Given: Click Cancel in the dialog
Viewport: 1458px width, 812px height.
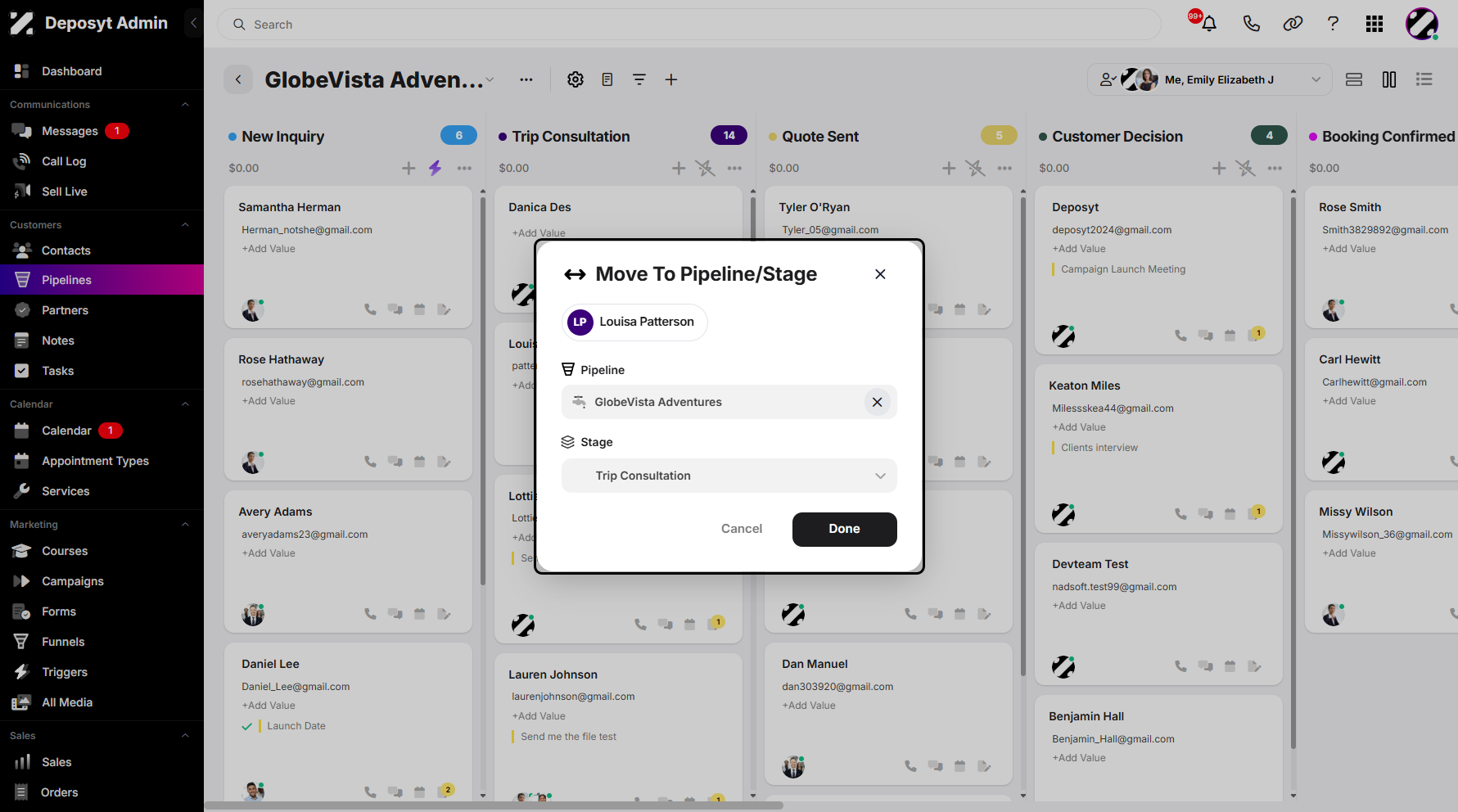Looking at the screenshot, I should [x=741, y=529].
